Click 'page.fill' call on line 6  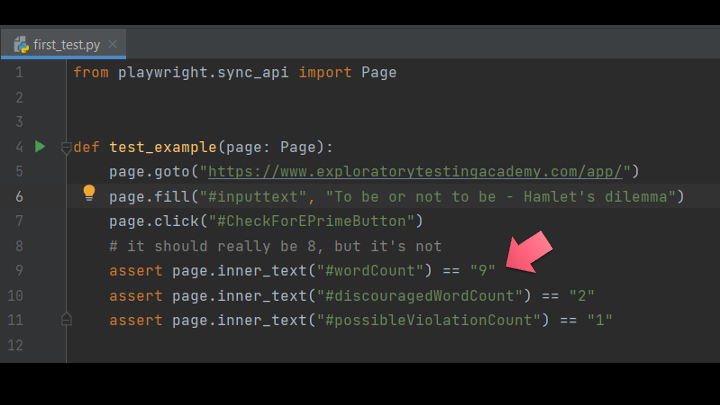149,197
